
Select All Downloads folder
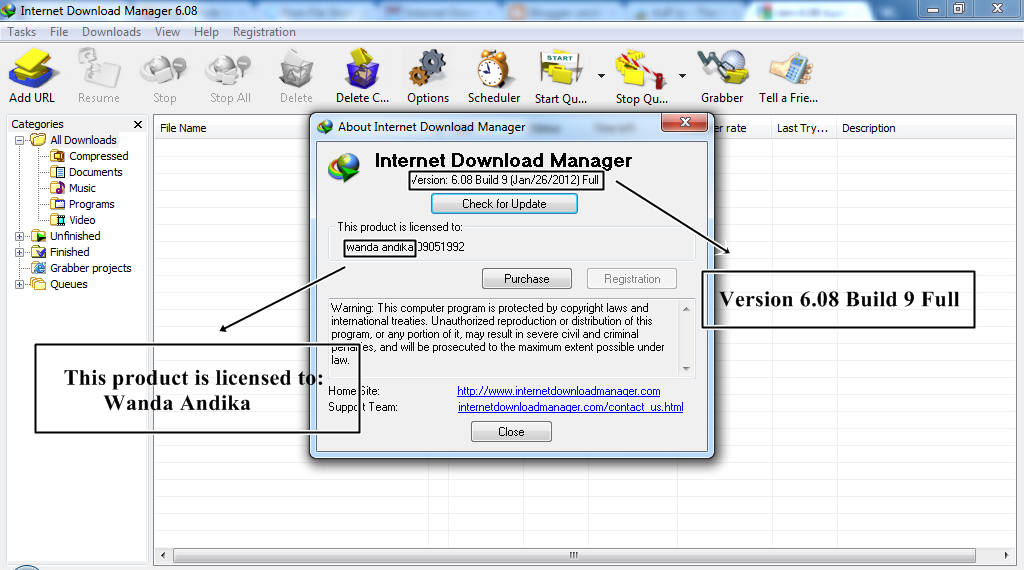(83, 140)
